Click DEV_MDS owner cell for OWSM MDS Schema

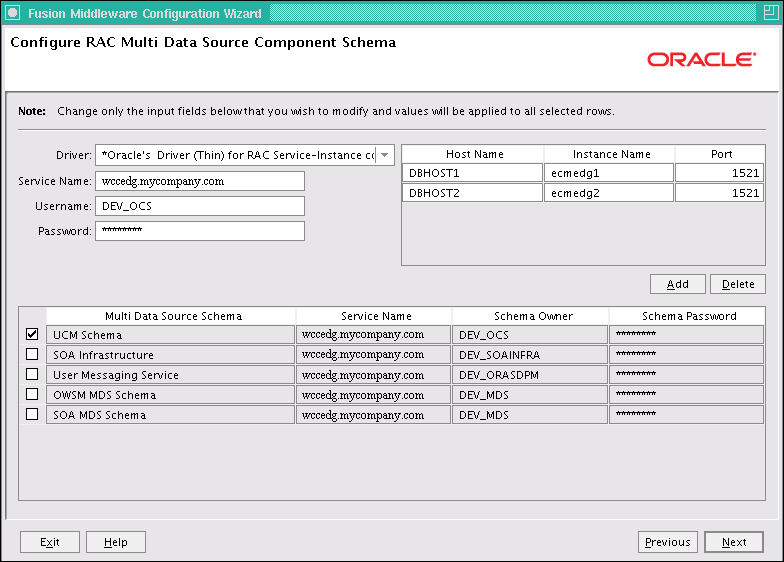tap(530, 394)
